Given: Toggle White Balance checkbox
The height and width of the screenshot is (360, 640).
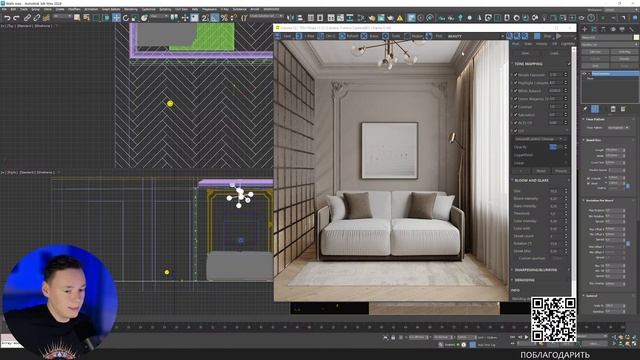Looking at the screenshot, I should tap(516, 91).
